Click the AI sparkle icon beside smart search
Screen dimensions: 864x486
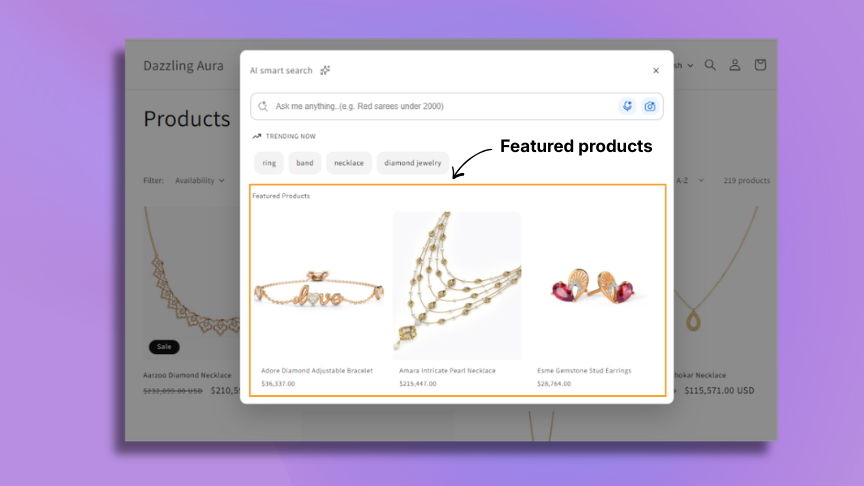coord(325,70)
